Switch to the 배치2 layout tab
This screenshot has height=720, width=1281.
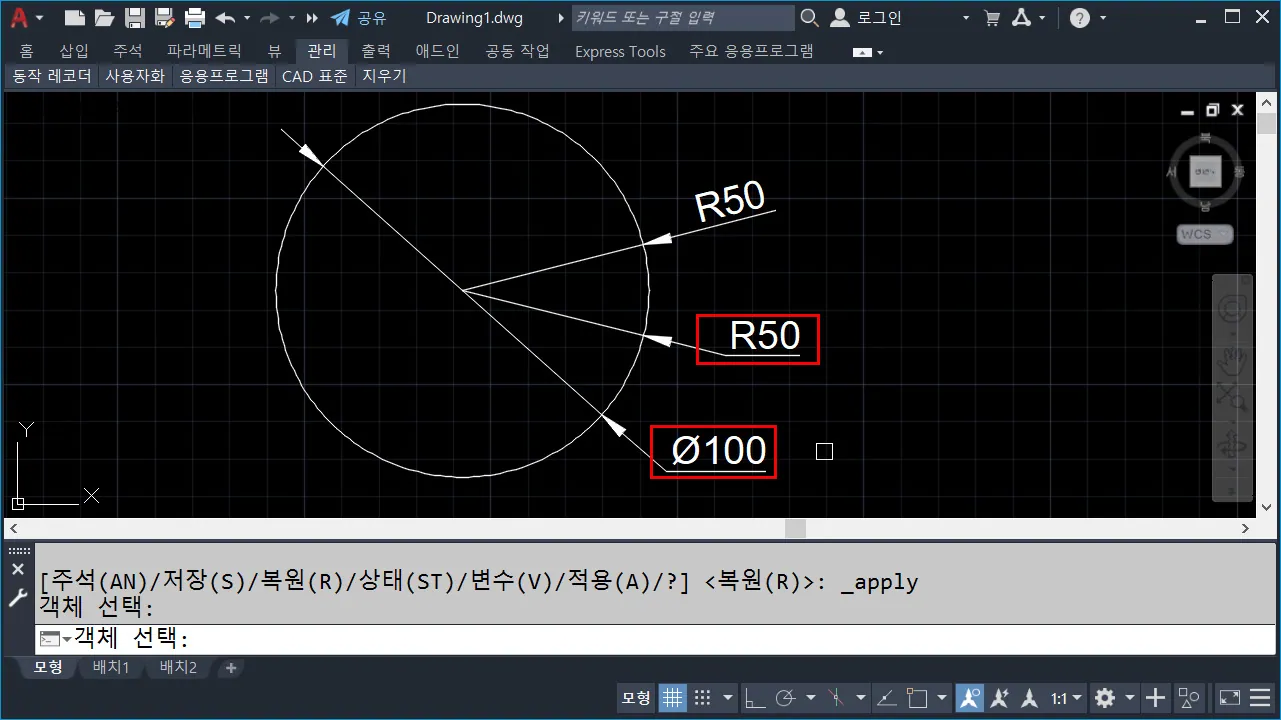coord(178,668)
